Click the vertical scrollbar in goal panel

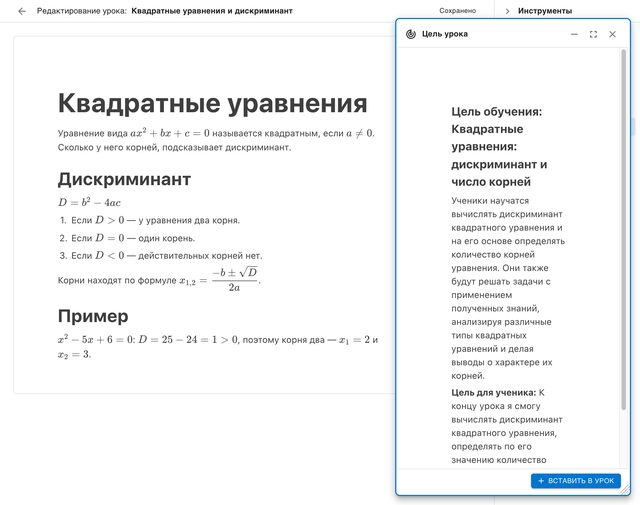point(623,229)
